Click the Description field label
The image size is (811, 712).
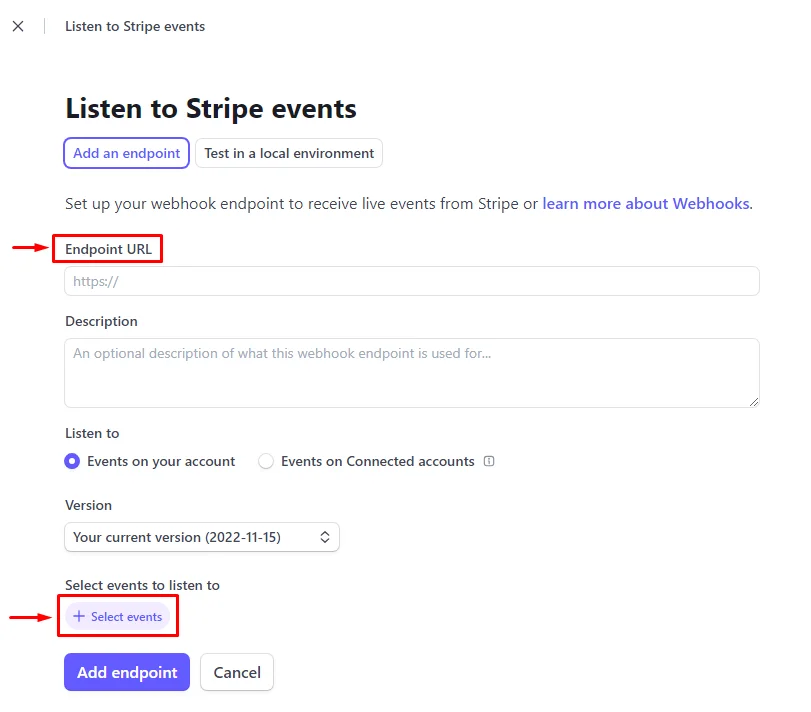(101, 321)
